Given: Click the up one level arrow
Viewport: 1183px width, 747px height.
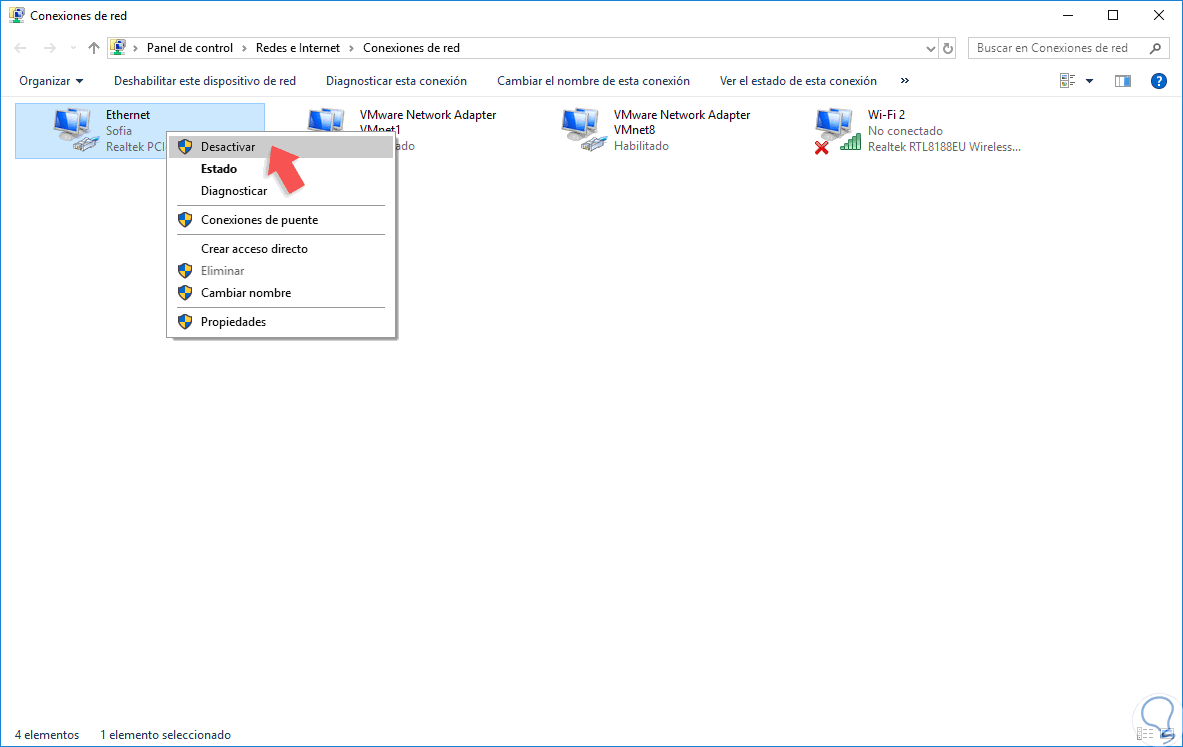Looking at the screenshot, I should point(94,48).
